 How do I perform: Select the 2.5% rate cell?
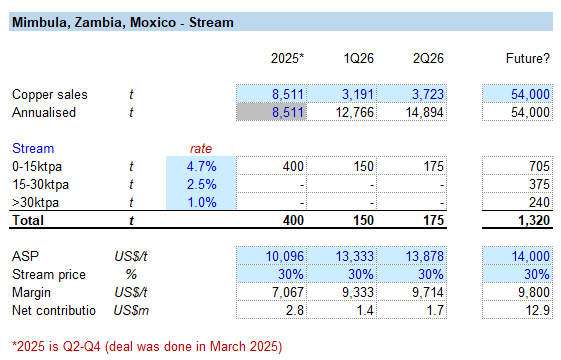tap(201, 184)
